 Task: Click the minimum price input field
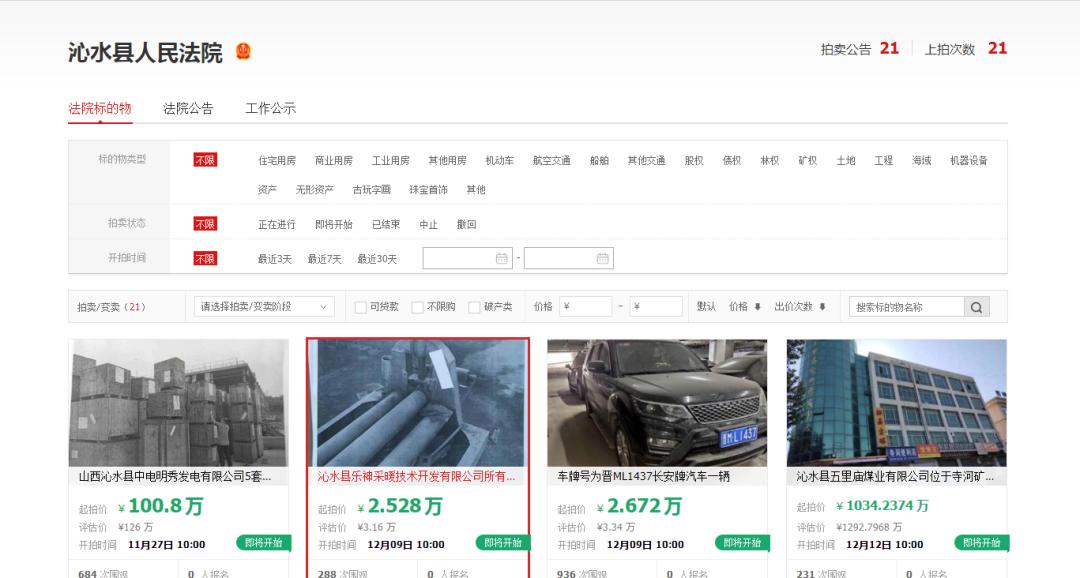(586, 307)
